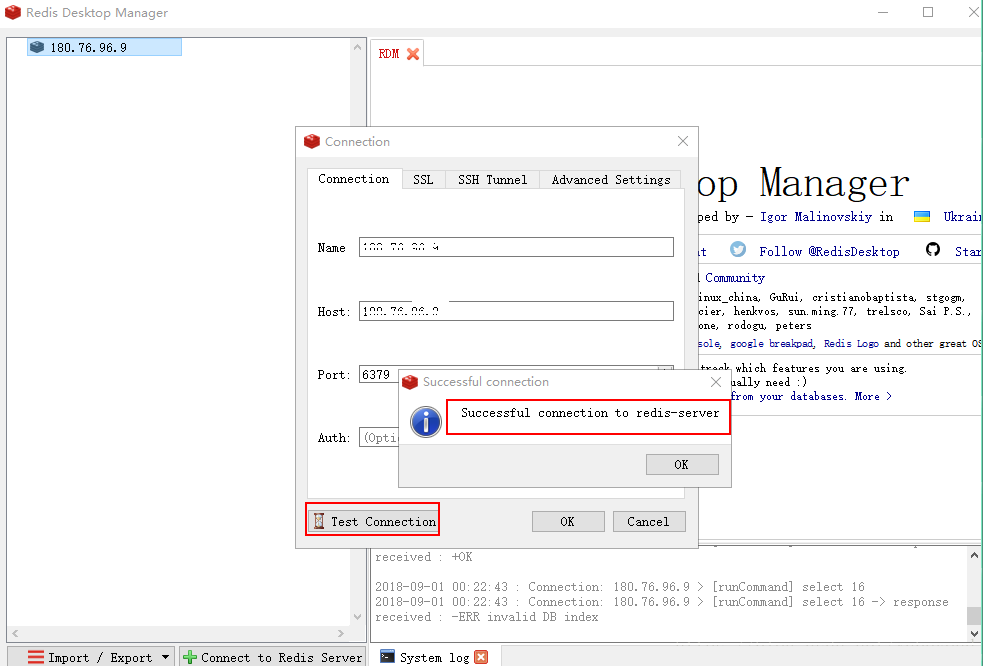
Task: Click the server tree scroll-up arrow
Action: click(357, 47)
